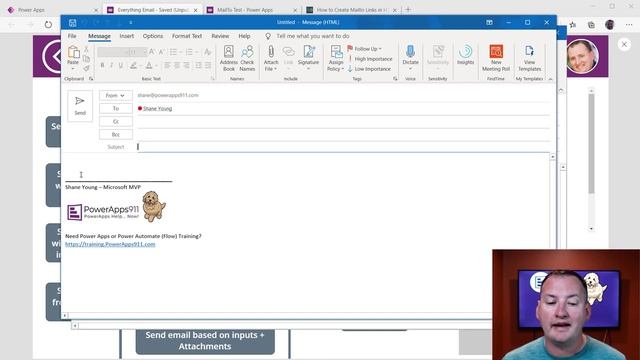Open the Review ribbon tab

click(x=220, y=36)
